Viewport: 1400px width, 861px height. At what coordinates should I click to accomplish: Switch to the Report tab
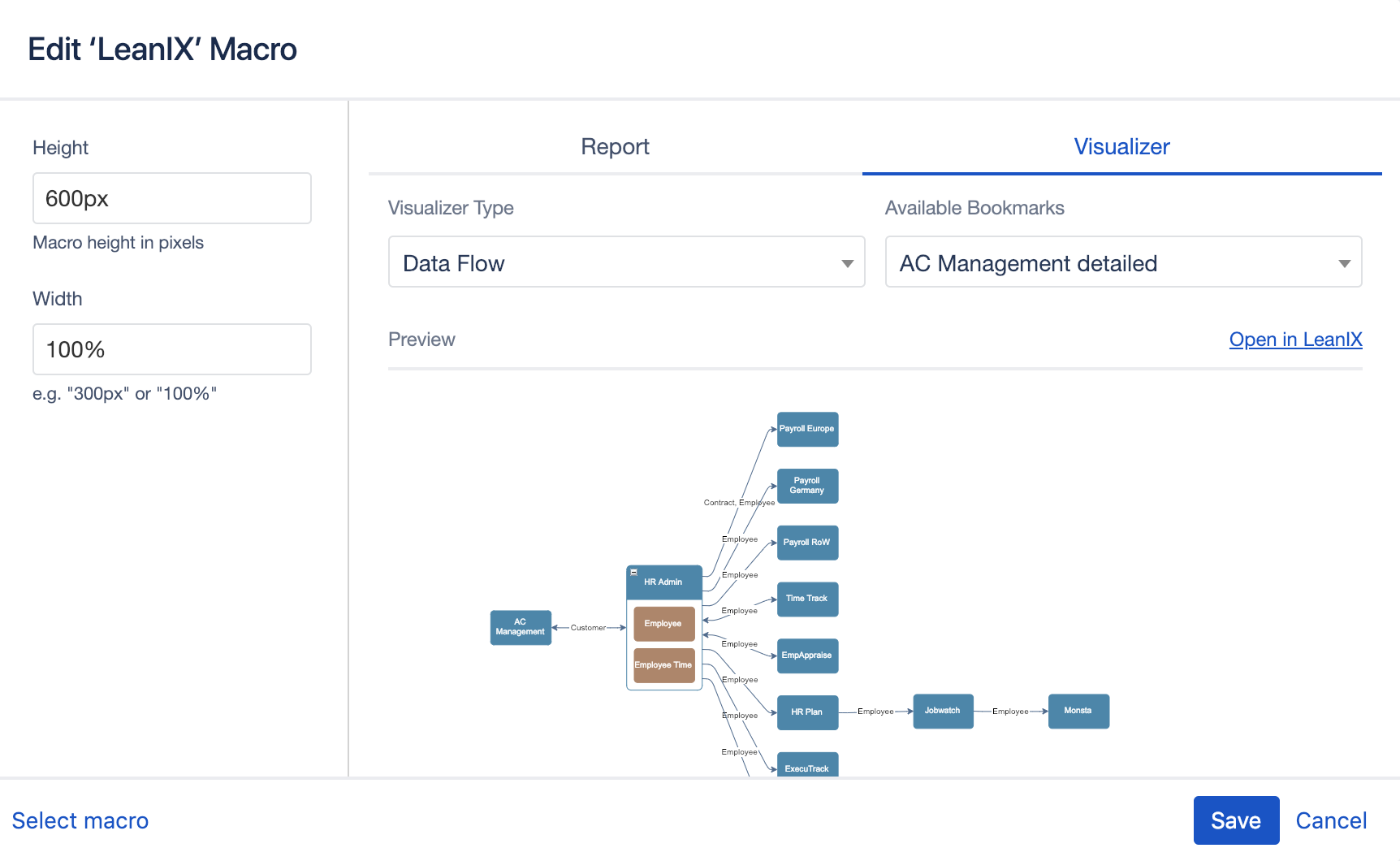coord(615,146)
